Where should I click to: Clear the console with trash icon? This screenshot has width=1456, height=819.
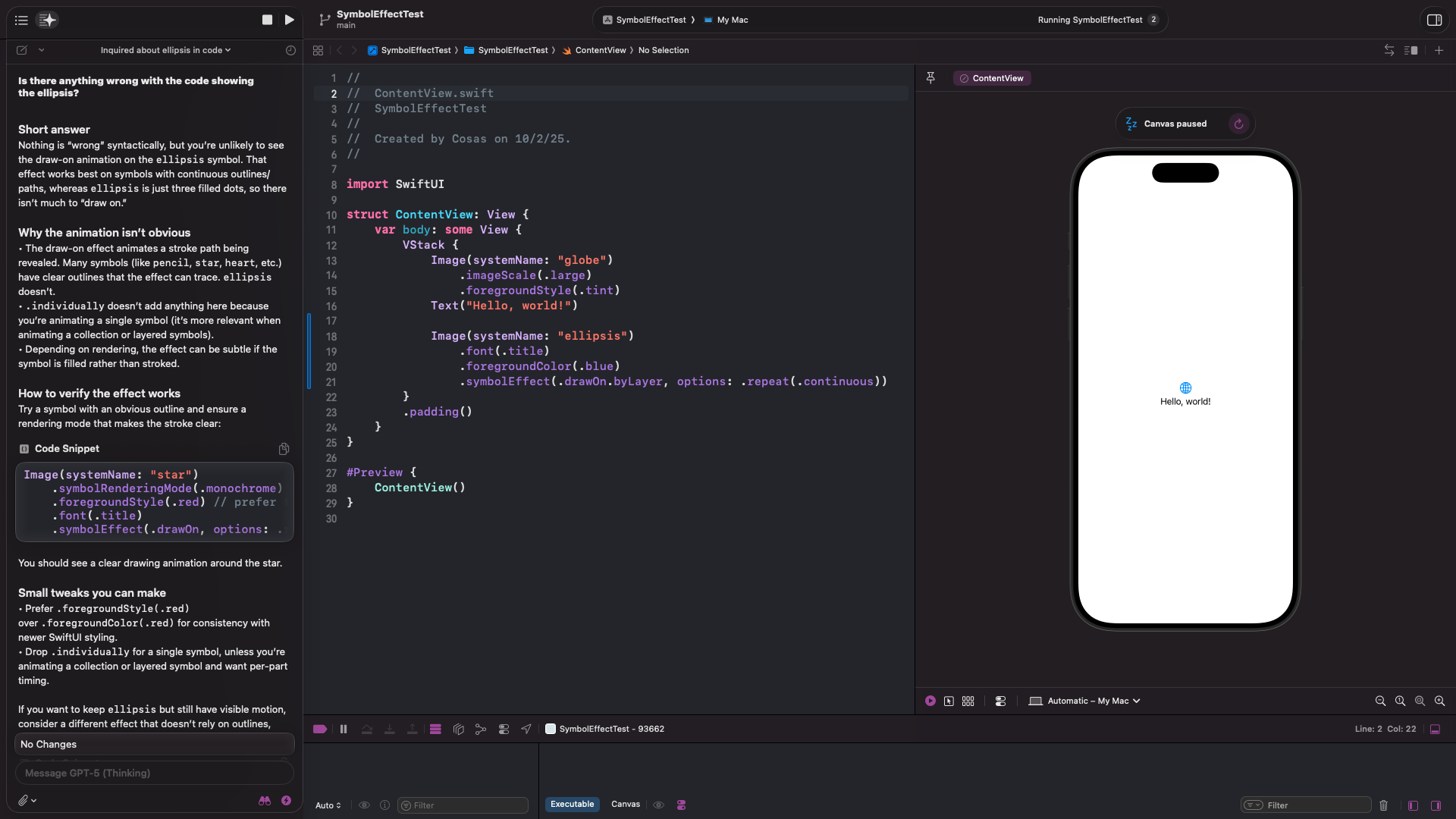1383,805
